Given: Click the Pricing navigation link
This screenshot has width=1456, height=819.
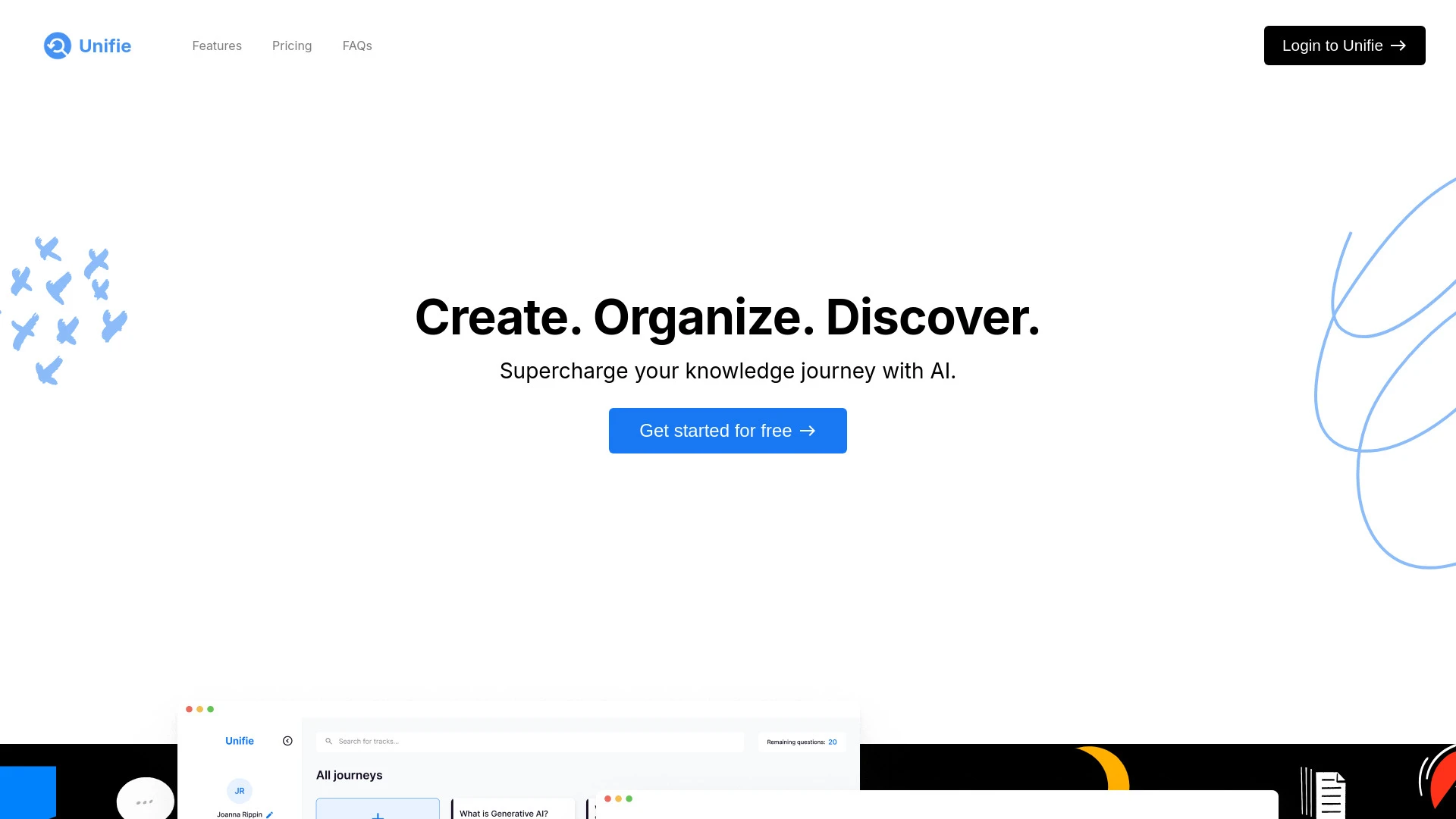Looking at the screenshot, I should click(x=292, y=45).
